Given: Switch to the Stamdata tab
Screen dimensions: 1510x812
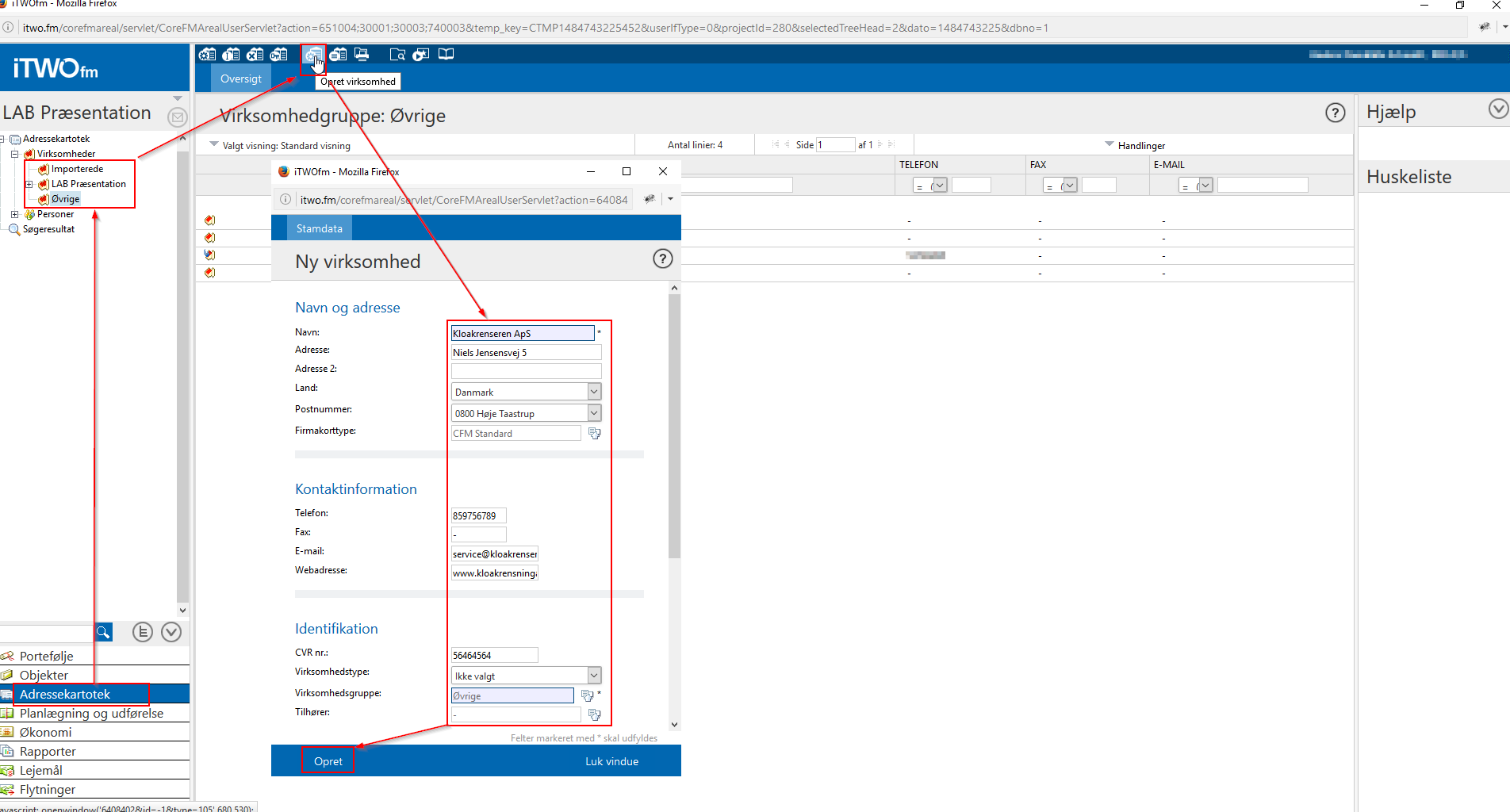Looking at the screenshot, I should tap(319, 228).
